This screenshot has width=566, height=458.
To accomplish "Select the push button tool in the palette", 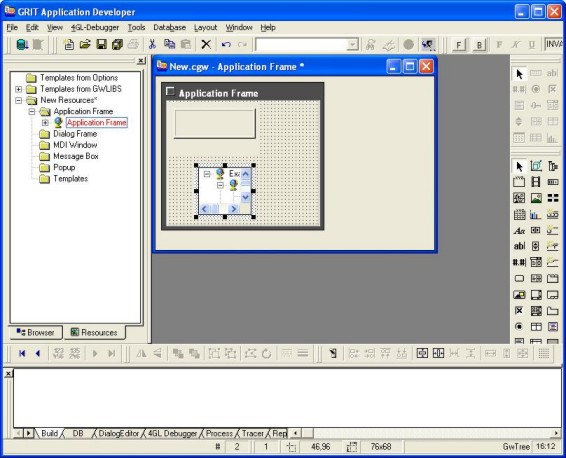I will [x=519, y=279].
